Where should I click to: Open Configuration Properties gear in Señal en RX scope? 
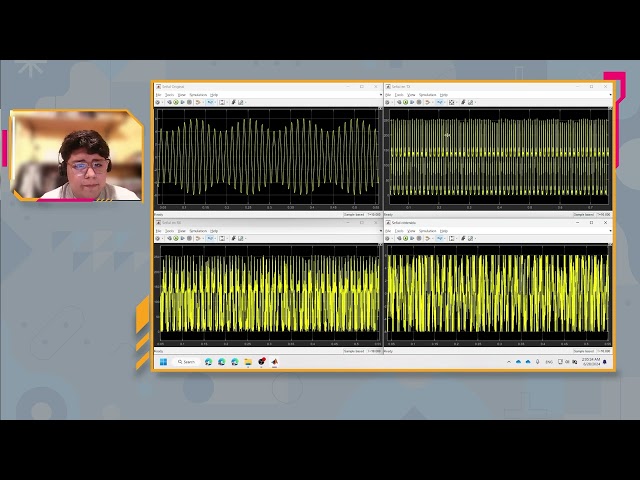click(x=158, y=238)
